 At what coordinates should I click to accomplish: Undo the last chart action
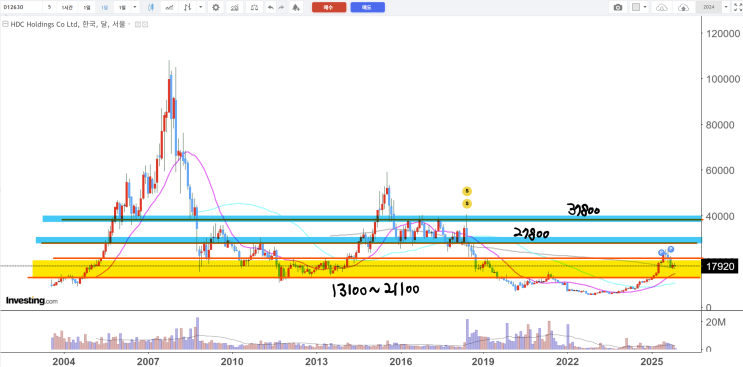point(270,7)
